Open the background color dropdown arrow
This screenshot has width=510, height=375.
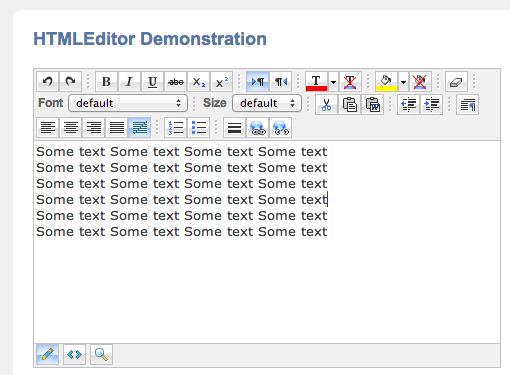coord(403,81)
